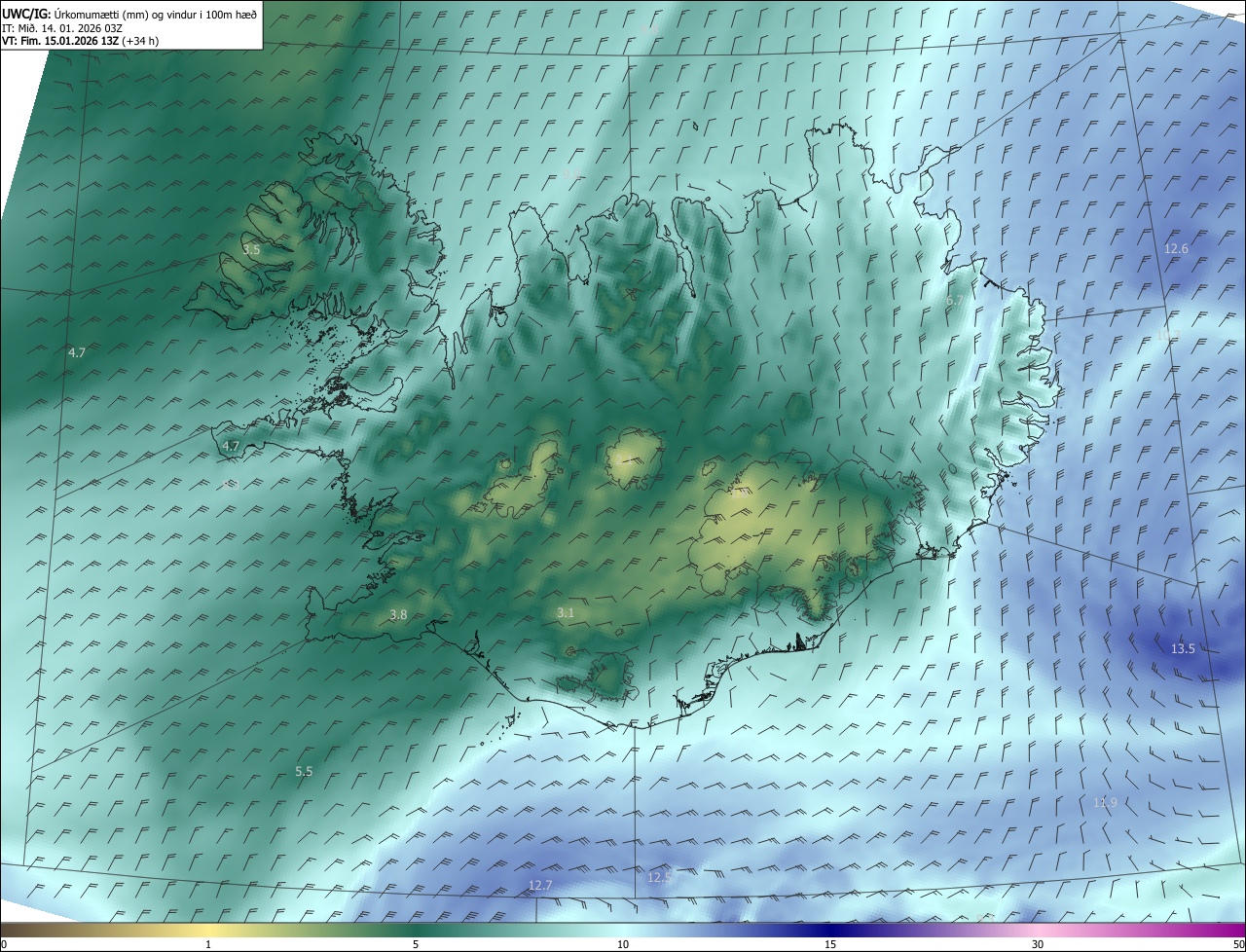This screenshot has width=1246, height=952.
Task: Click the legend tick label 0
Action: pos(4,945)
